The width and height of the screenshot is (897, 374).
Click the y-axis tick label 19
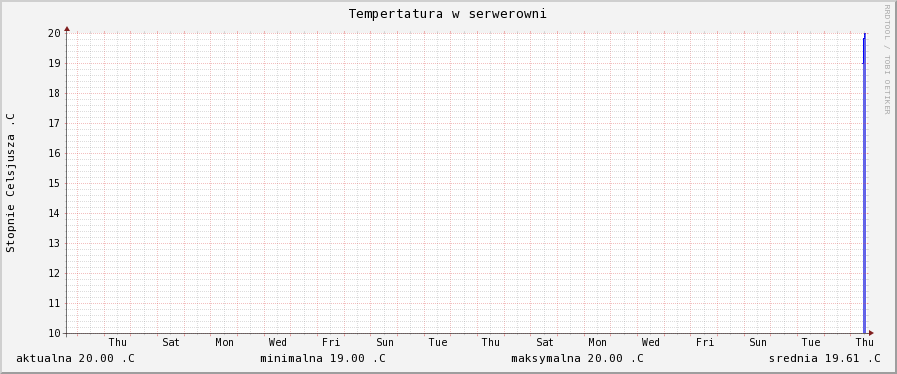(x=54, y=63)
